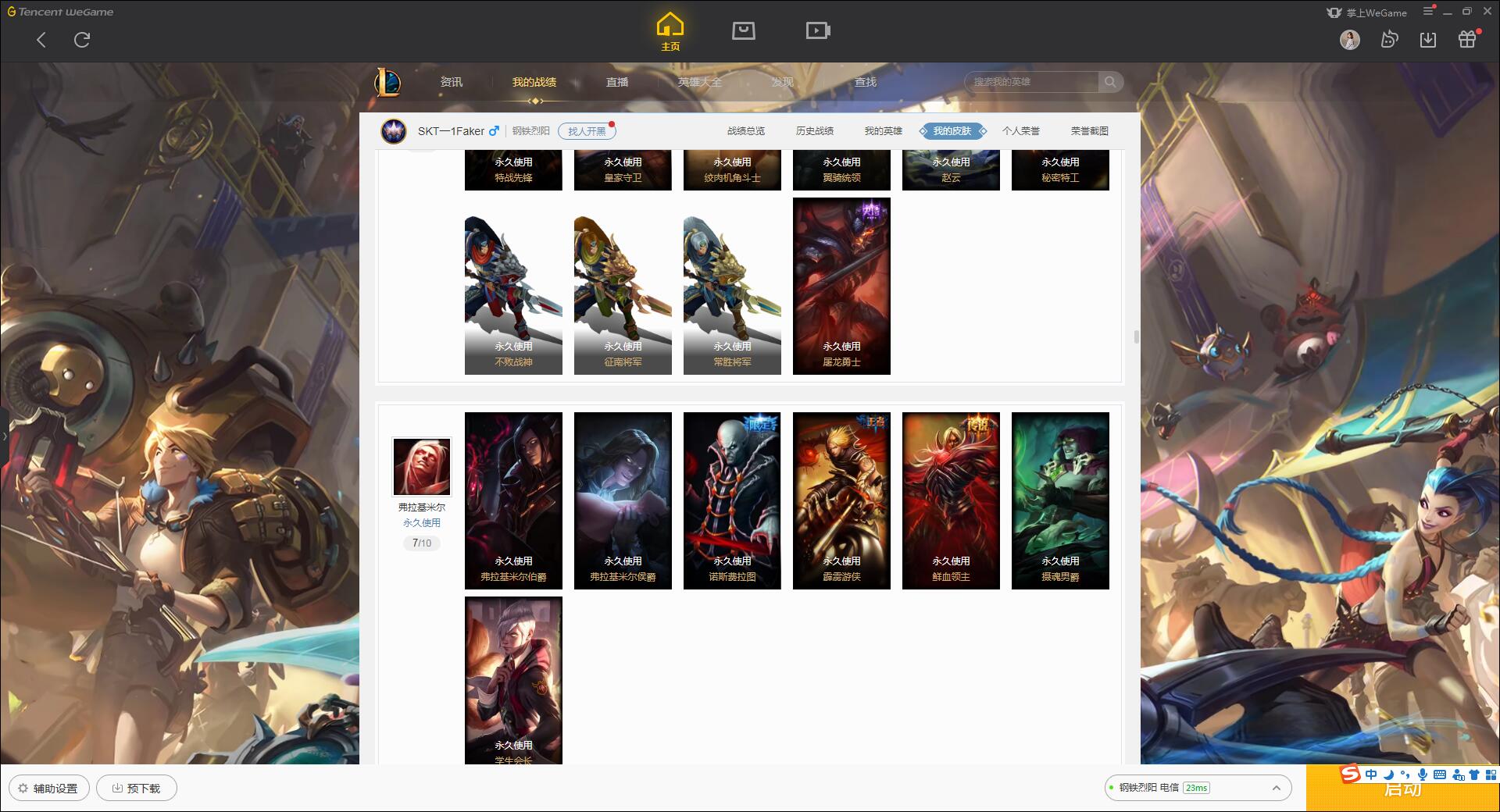Open the 直播 live tab
The width and height of the screenshot is (1500, 812).
click(x=617, y=82)
